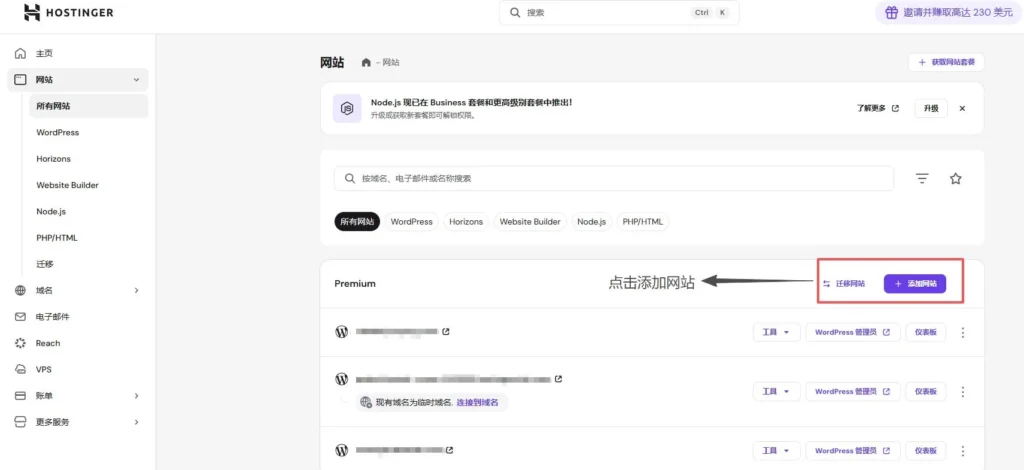Viewport: 1024px width, 470px height.
Task: Open the 了解更多 link
Action: click(x=878, y=108)
